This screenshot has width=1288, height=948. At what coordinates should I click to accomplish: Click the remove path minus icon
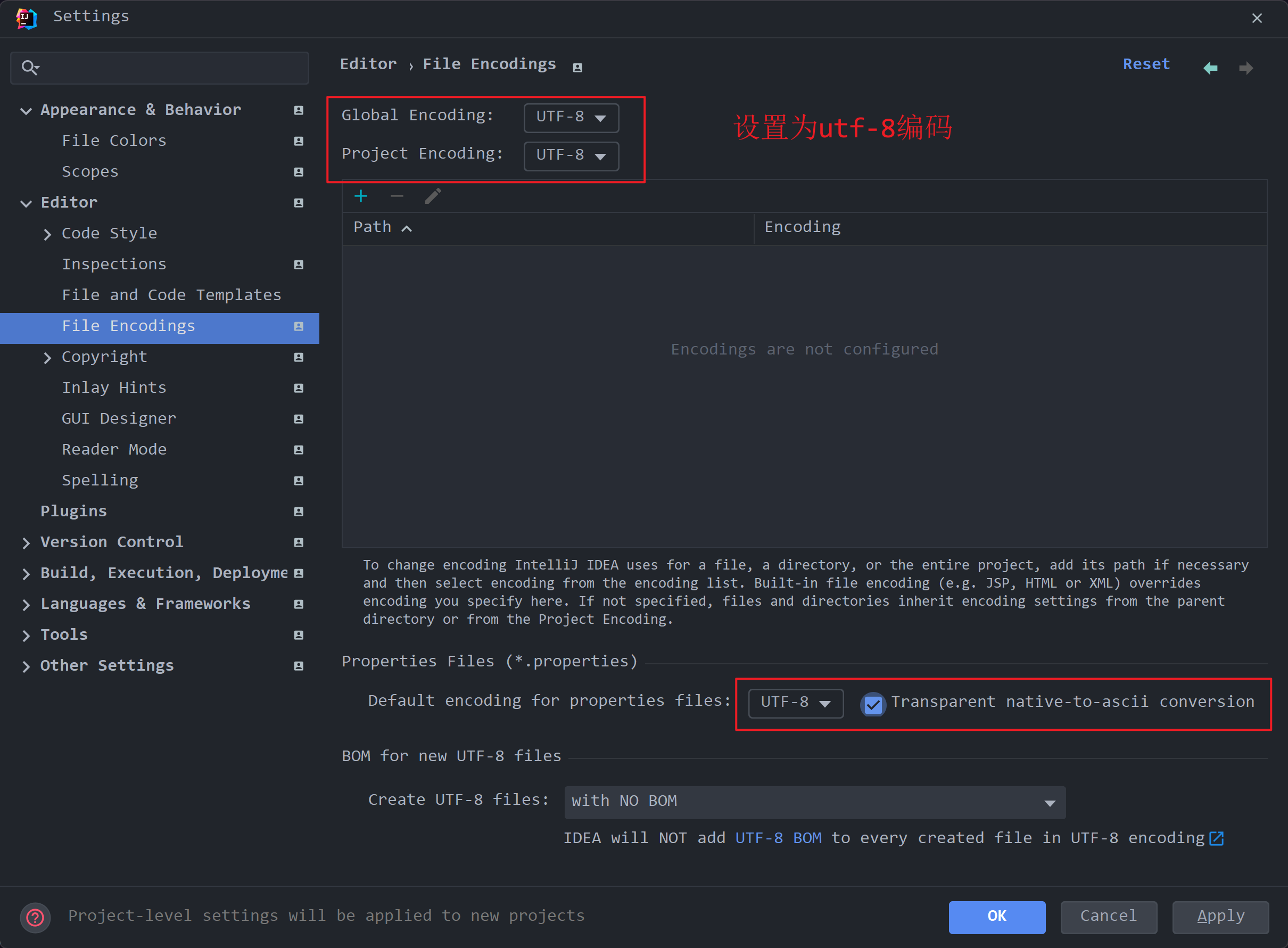[397, 196]
